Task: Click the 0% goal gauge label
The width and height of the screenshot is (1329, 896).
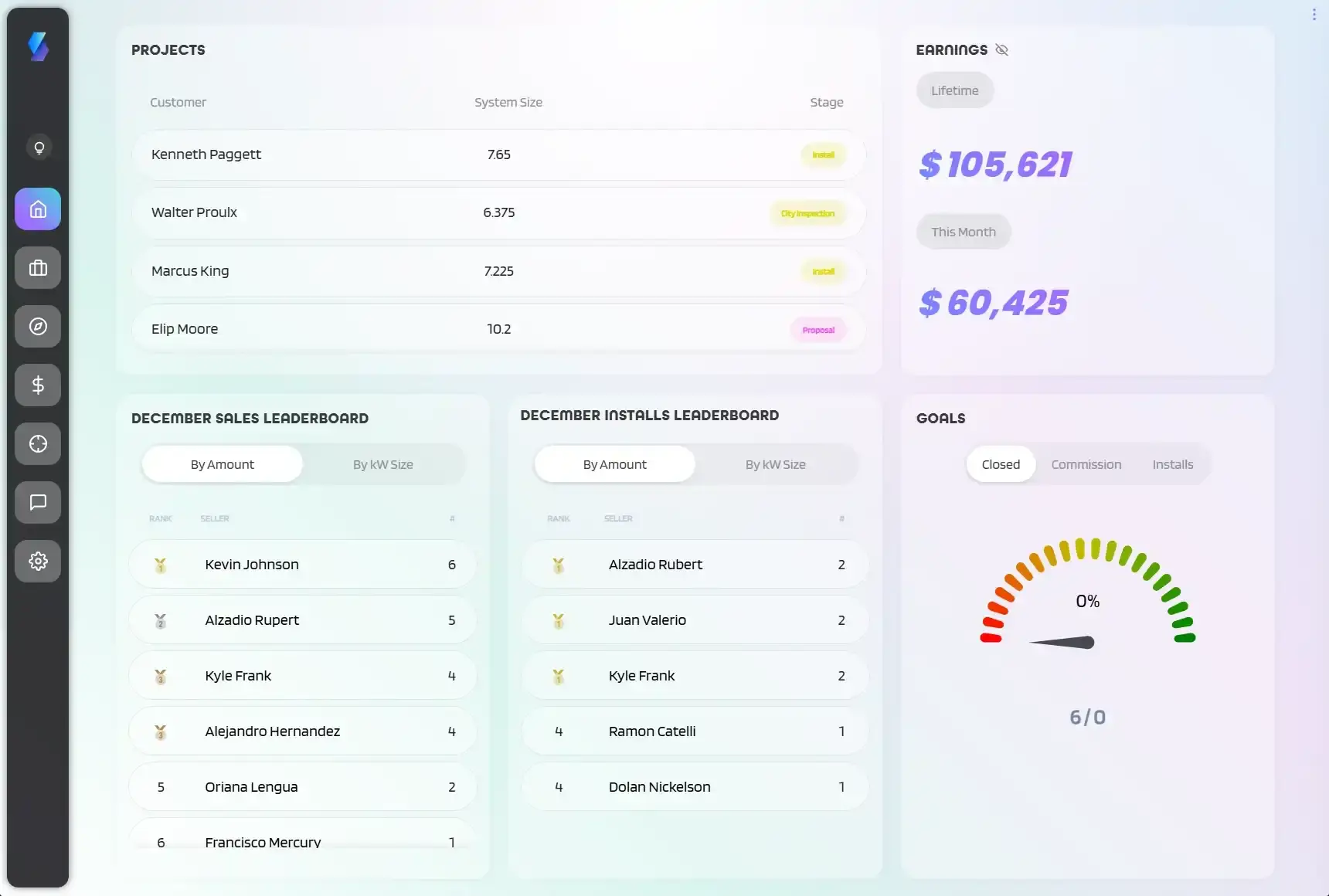Action: click(1087, 601)
